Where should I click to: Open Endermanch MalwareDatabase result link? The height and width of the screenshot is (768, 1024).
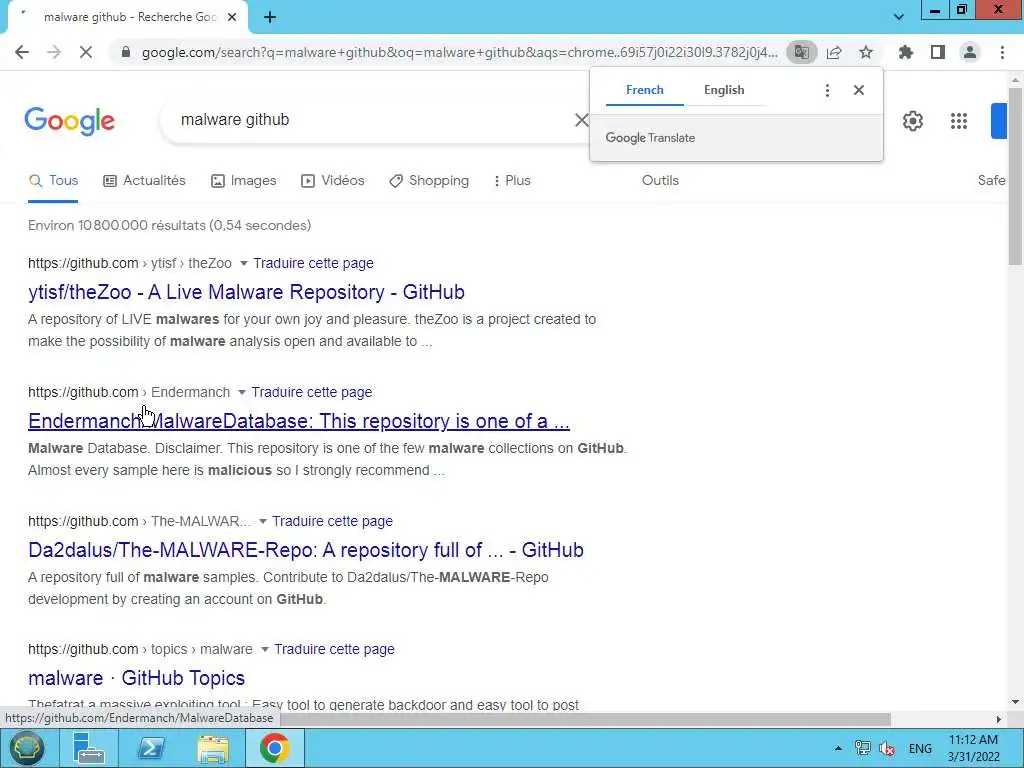[x=298, y=421]
